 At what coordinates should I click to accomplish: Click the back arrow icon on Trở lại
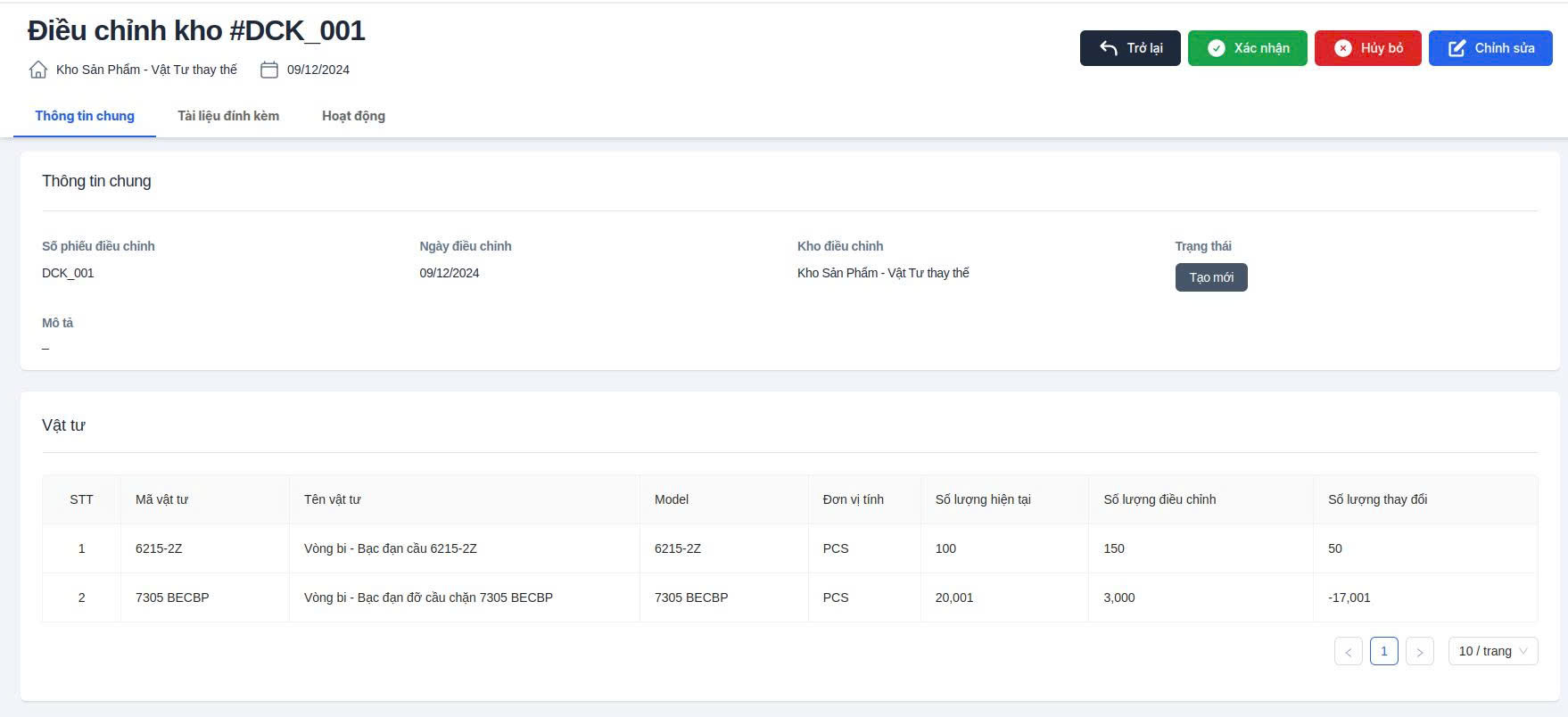pyautogui.click(x=1108, y=48)
